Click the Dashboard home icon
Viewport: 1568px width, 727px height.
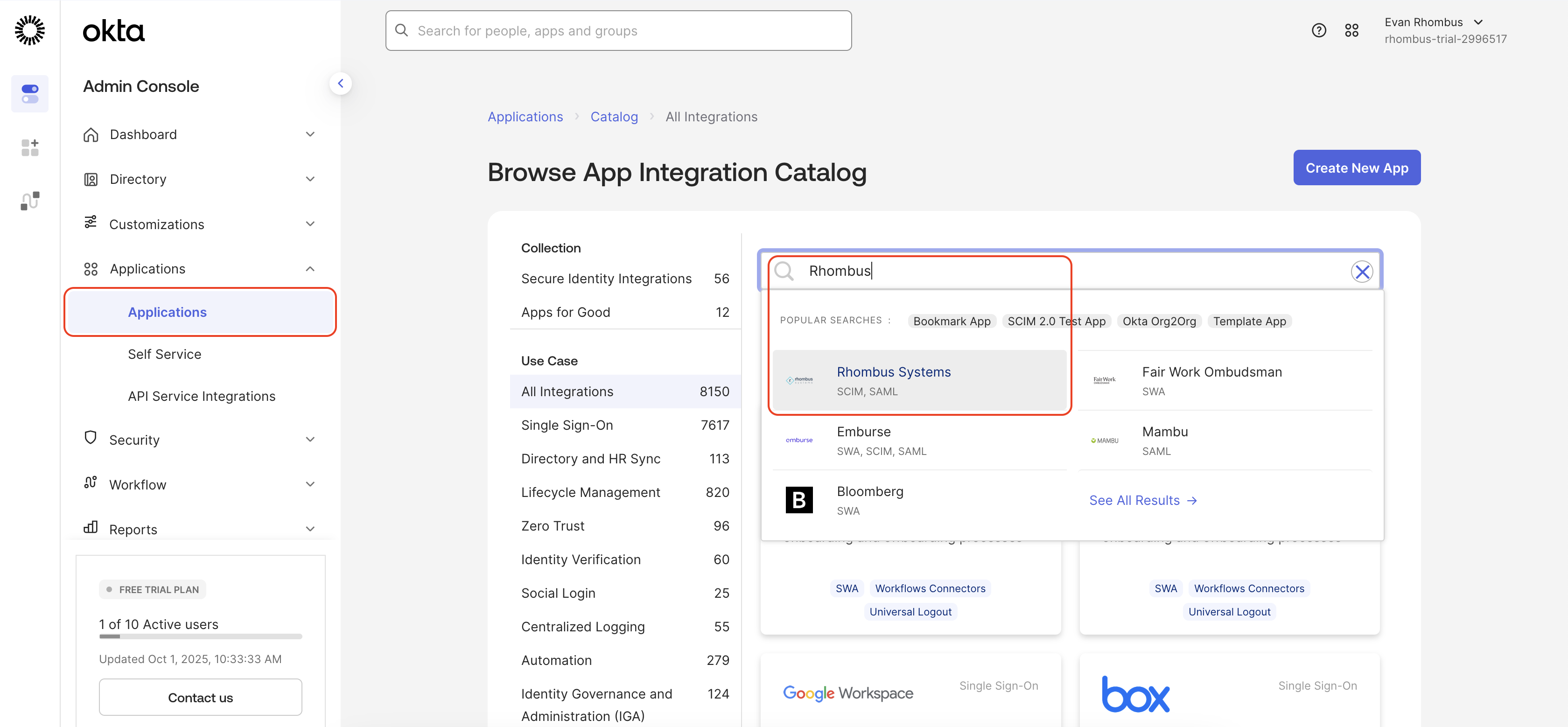(x=91, y=134)
